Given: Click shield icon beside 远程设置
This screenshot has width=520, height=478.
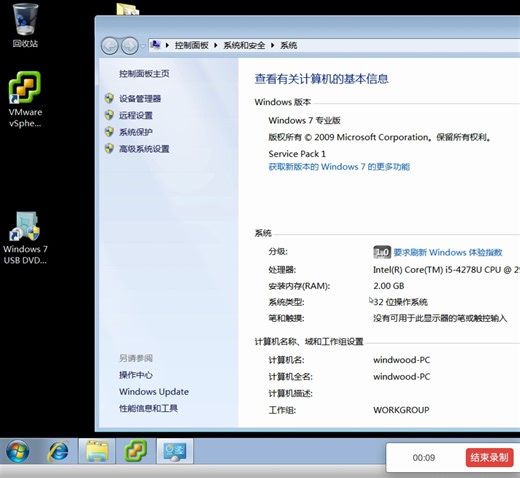Looking at the screenshot, I should [x=109, y=115].
